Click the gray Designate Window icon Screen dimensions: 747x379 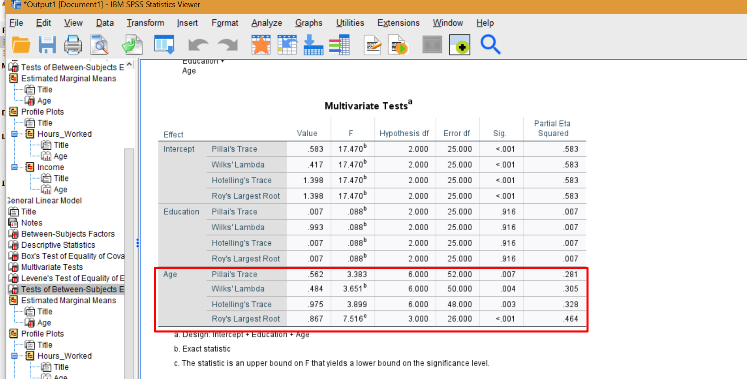[432, 45]
